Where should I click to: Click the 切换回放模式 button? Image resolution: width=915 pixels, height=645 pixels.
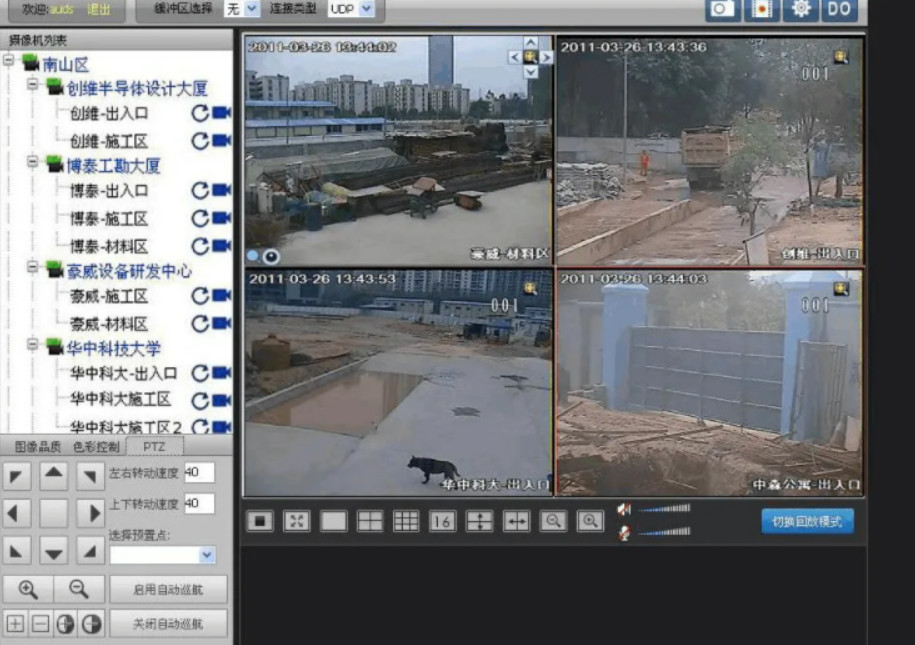click(807, 521)
